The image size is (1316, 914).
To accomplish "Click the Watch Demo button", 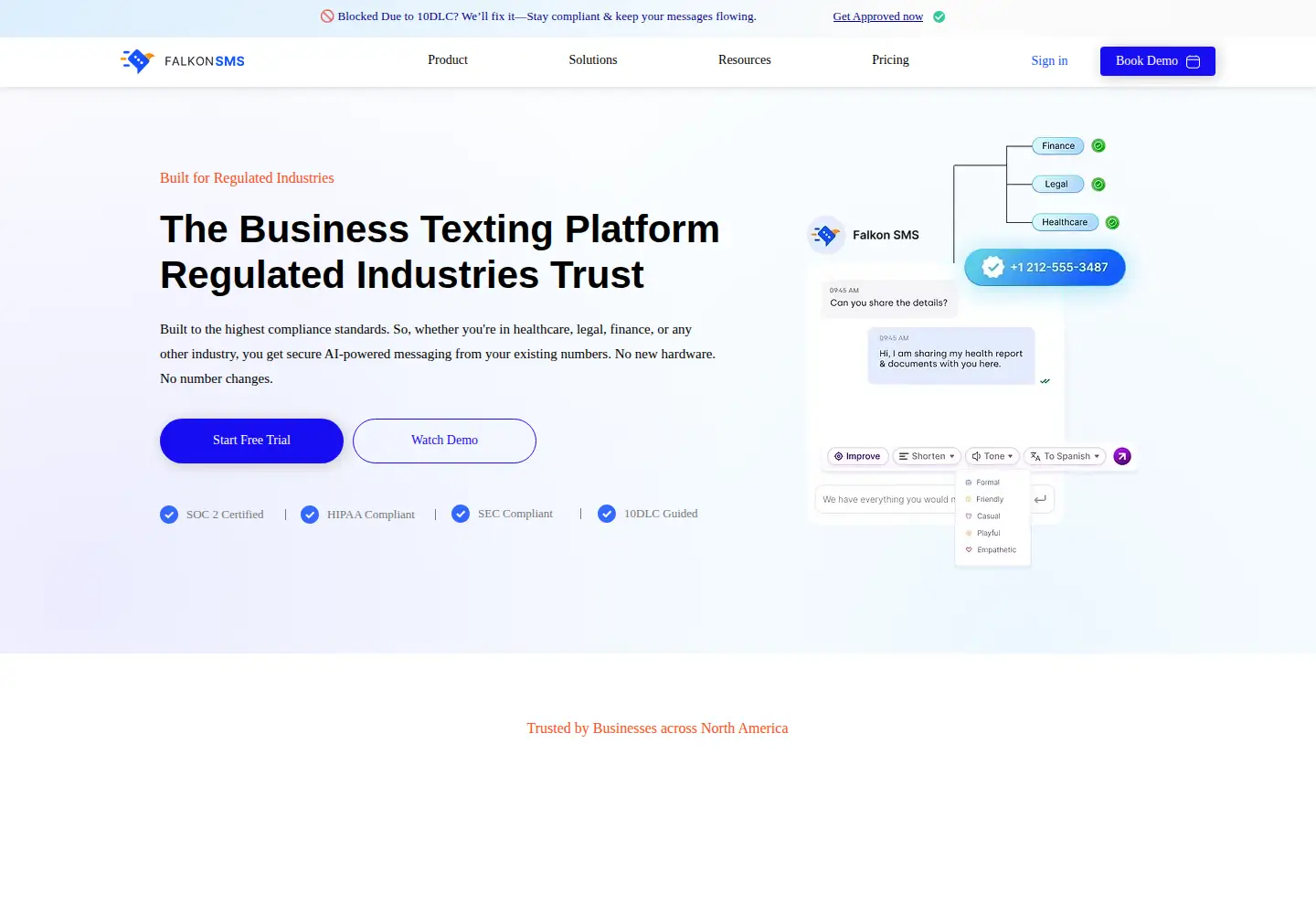I will [444, 441].
